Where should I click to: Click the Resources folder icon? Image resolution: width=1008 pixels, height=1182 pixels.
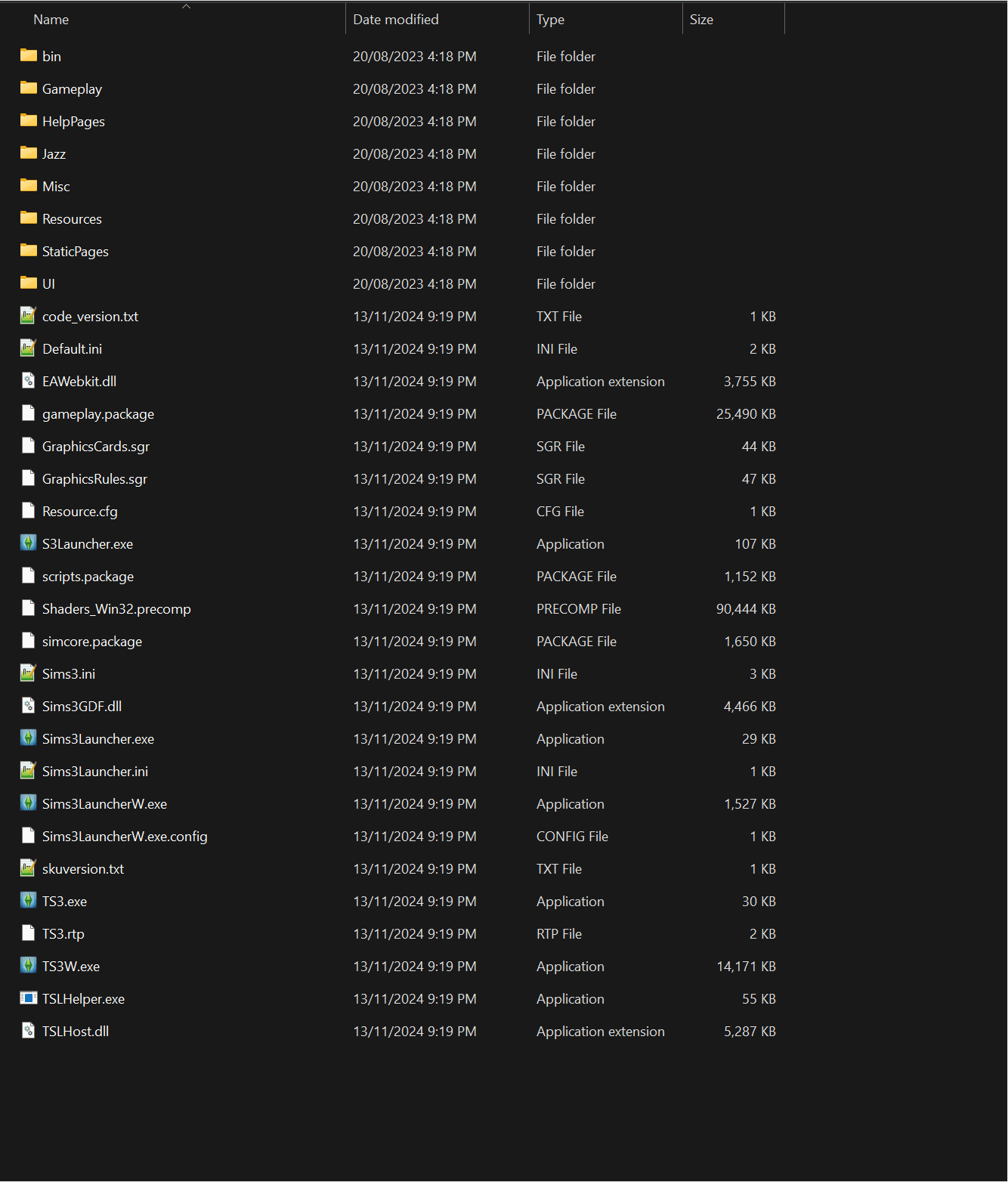29,218
